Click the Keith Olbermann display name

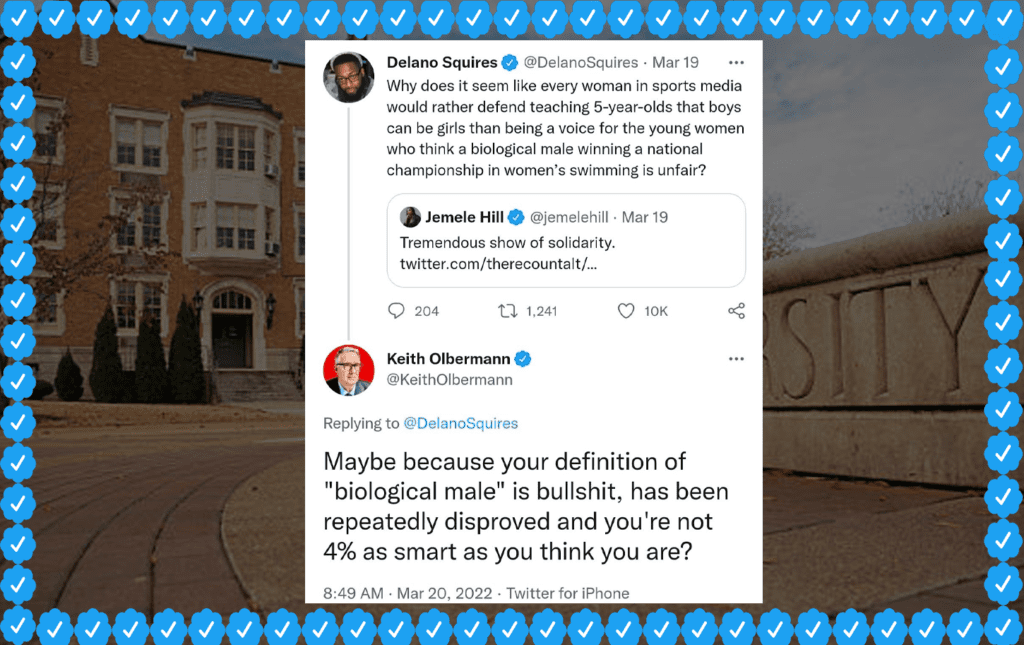click(x=449, y=359)
